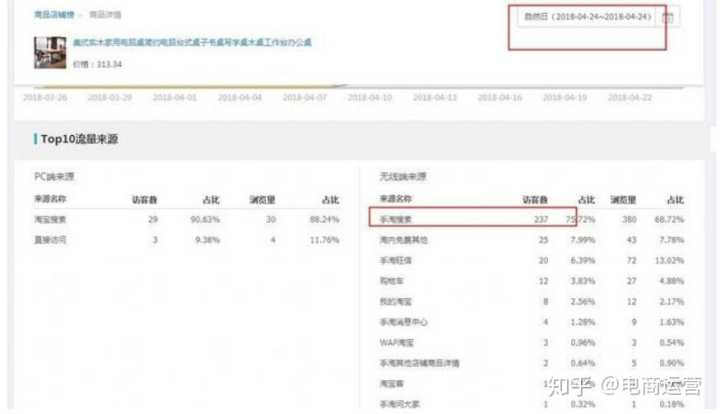Click visitor count 237 in wireless table
Viewport: 720px width, 414px height.
[541, 219]
